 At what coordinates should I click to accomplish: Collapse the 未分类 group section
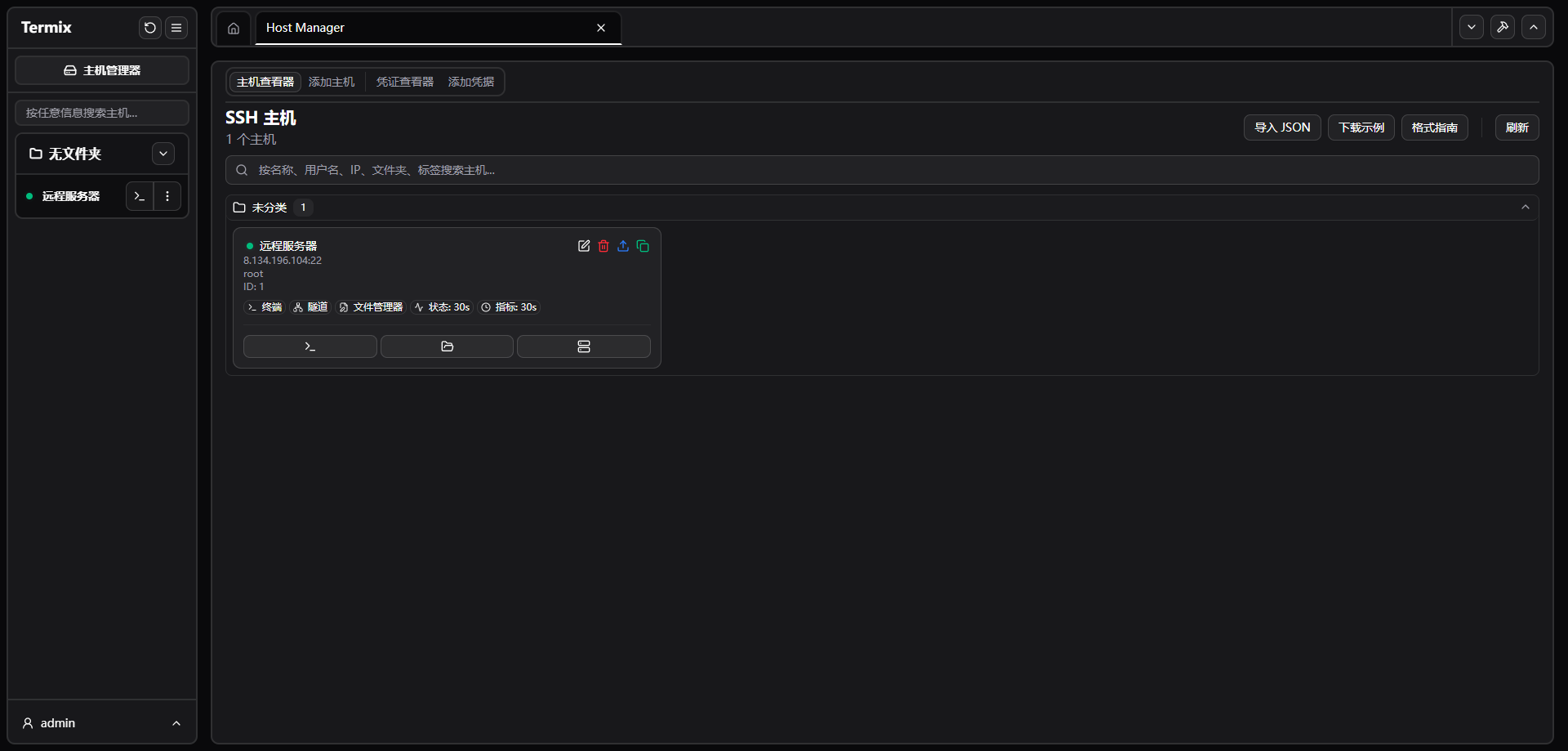click(1525, 208)
